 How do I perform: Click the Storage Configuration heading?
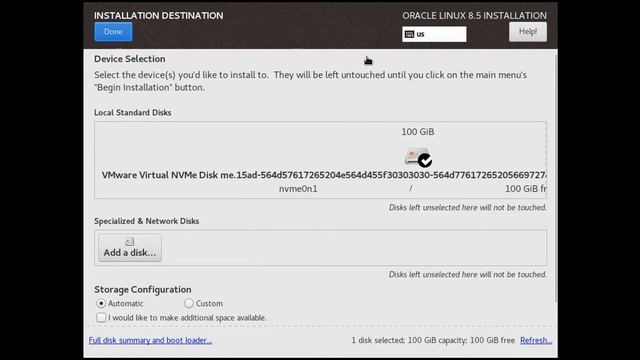pyautogui.click(x=143, y=289)
